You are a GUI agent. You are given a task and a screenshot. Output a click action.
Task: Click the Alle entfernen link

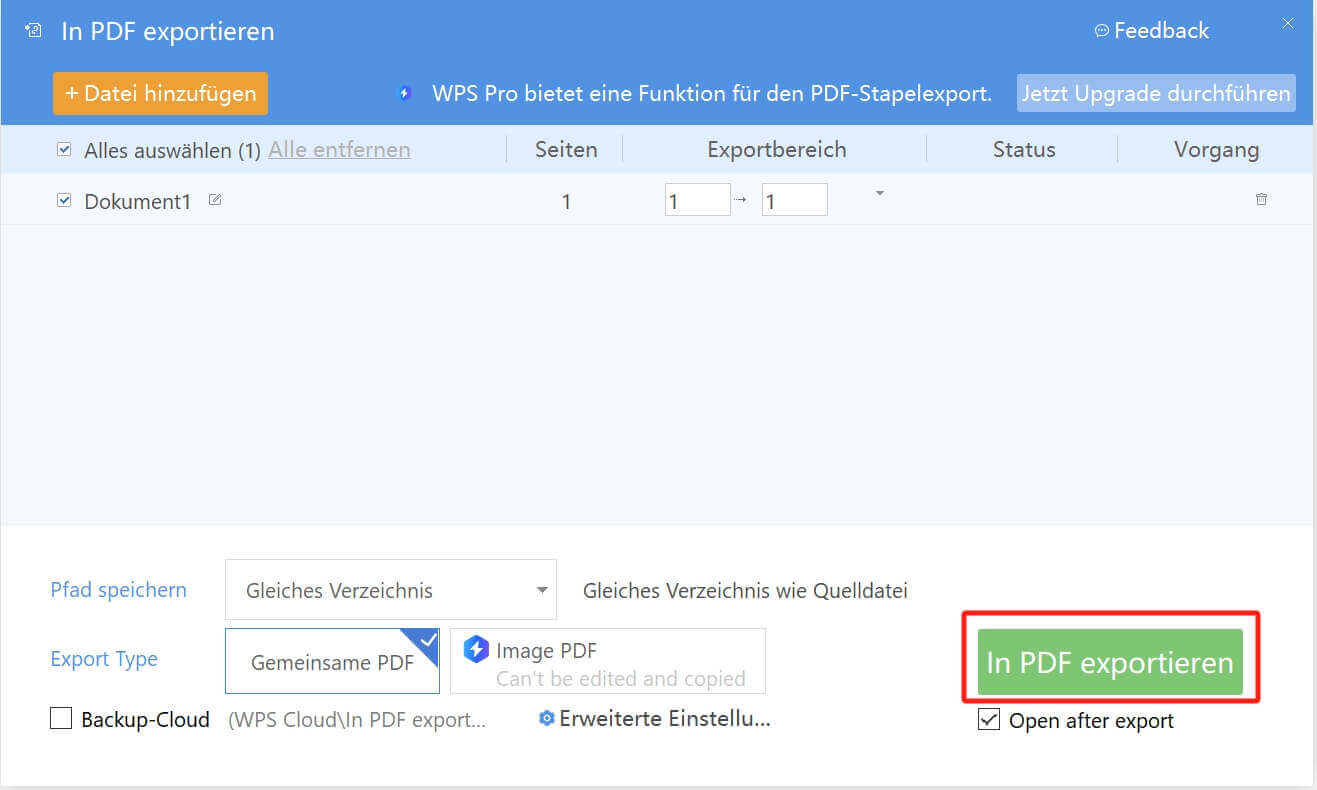click(x=339, y=149)
